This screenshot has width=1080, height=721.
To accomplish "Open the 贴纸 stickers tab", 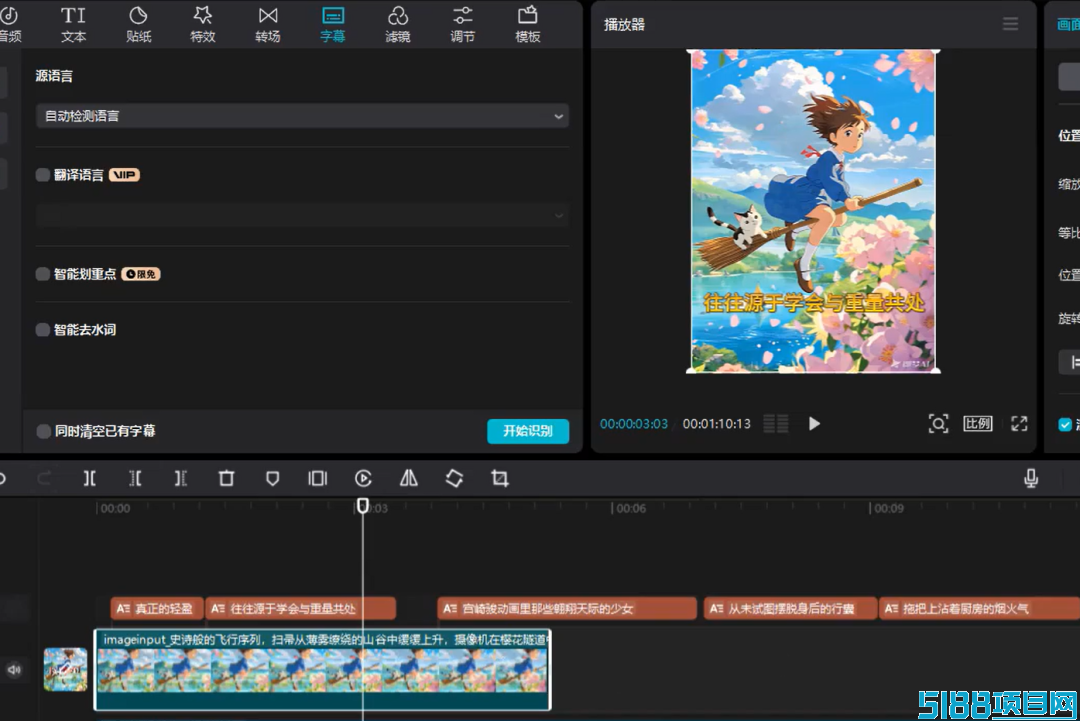I will [x=138, y=25].
